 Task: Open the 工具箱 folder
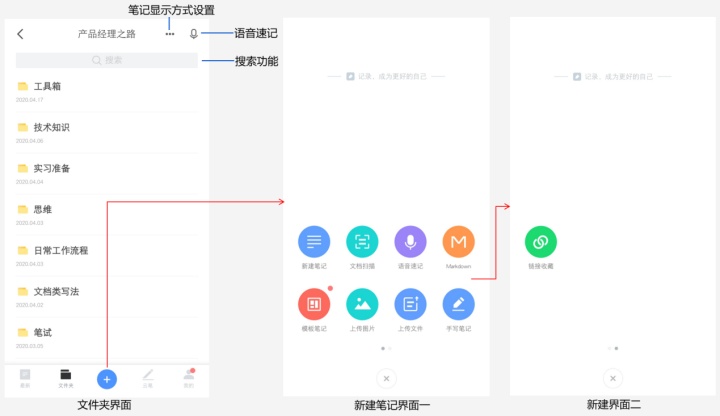point(48,87)
